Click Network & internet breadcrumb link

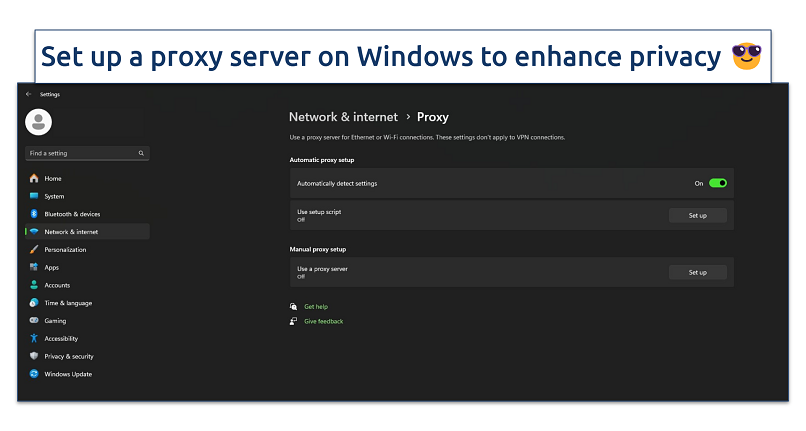(343, 117)
